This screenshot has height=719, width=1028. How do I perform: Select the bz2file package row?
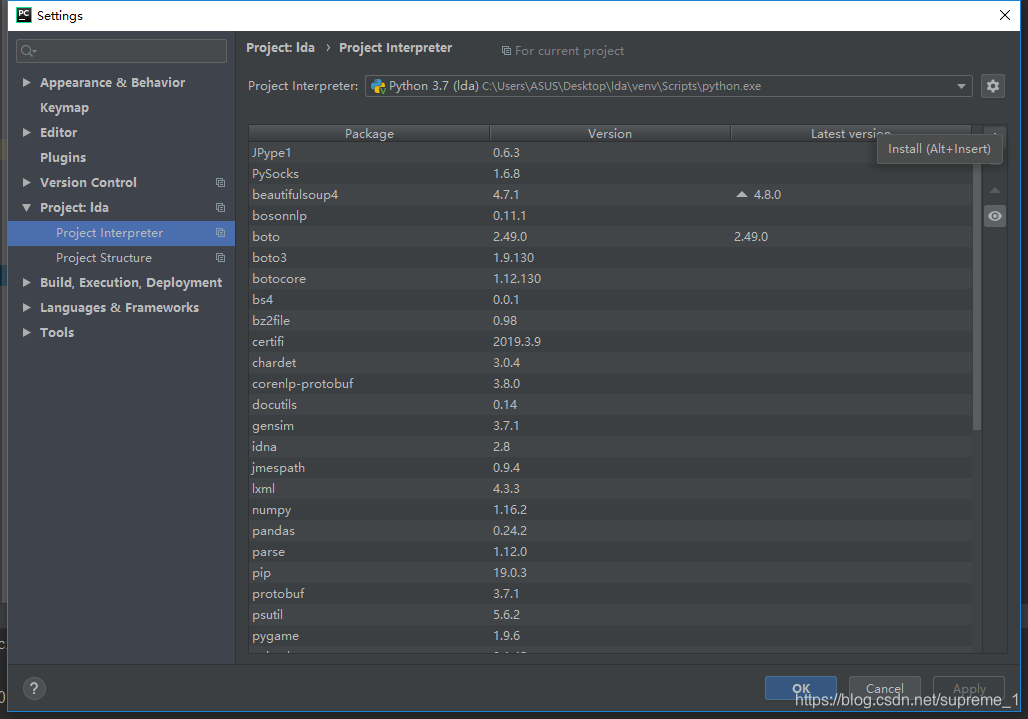tap(610, 321)
